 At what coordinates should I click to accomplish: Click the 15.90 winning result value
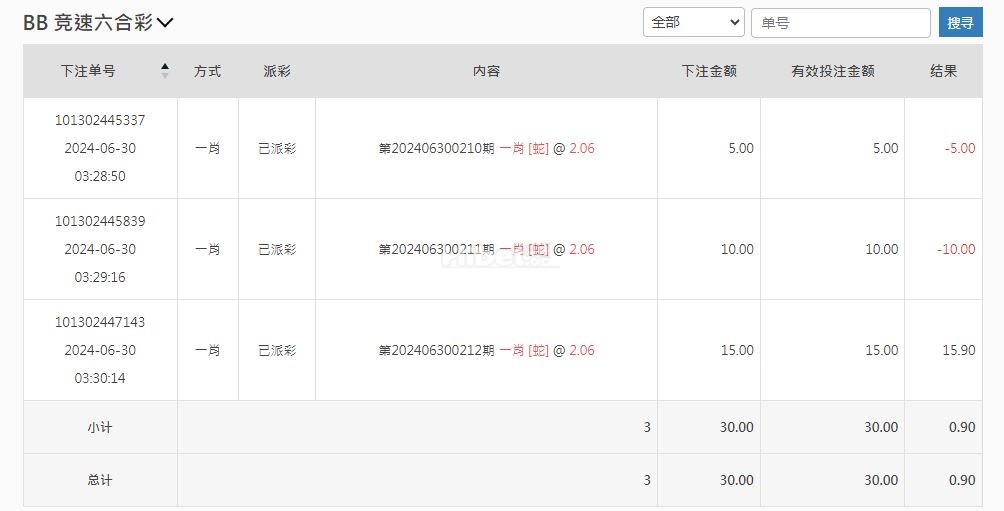pyautogui.click(x=959, y=350)
